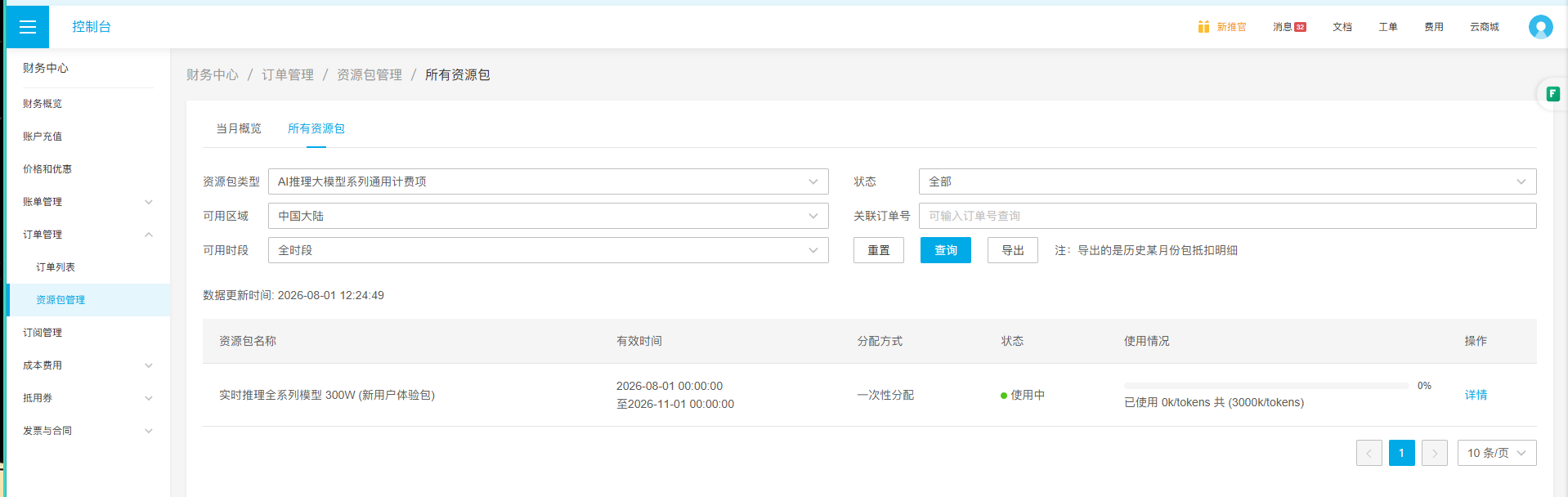This screenshot has width=1568, height=497.
Task: Click the 查询 button
Action: tap(946, 250)
